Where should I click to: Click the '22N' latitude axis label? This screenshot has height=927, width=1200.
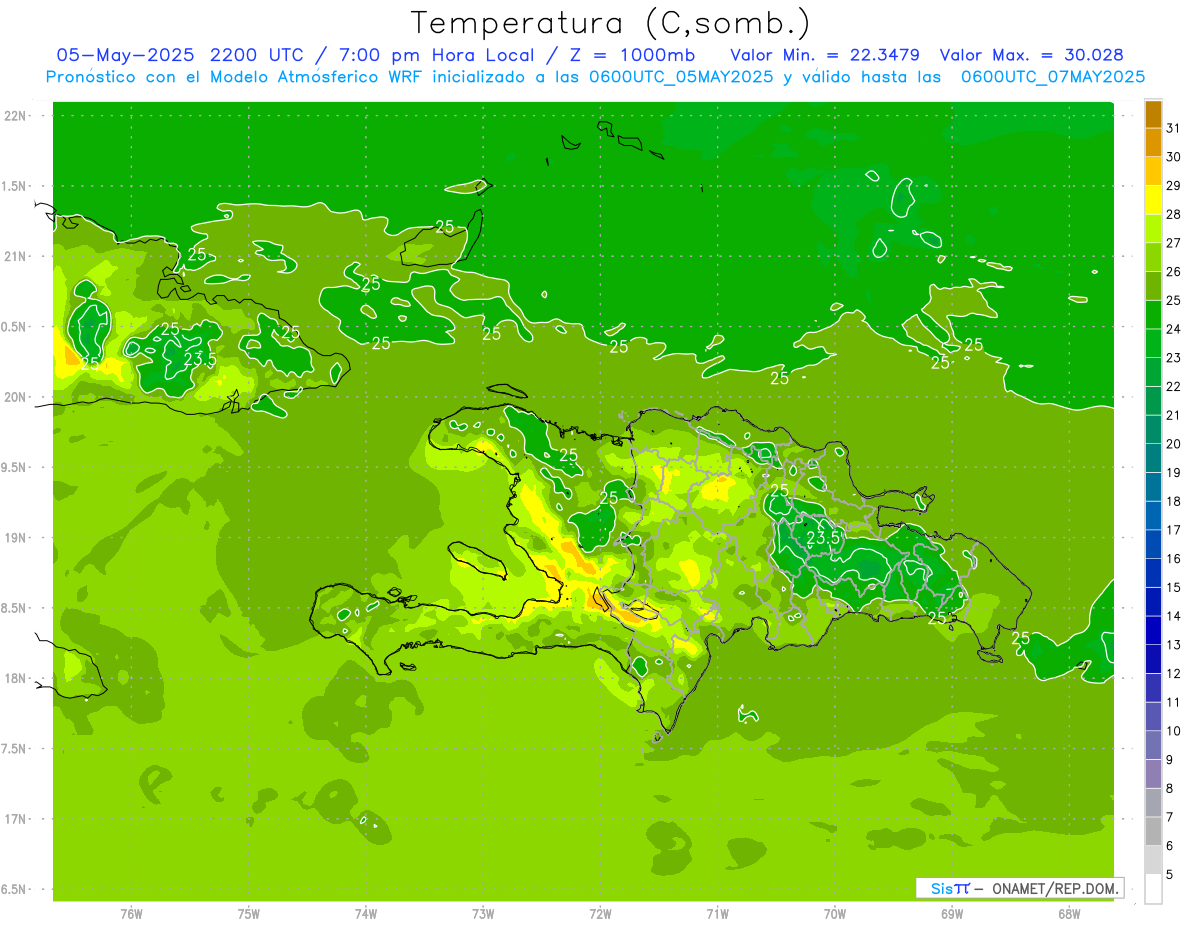click(16, 116)
